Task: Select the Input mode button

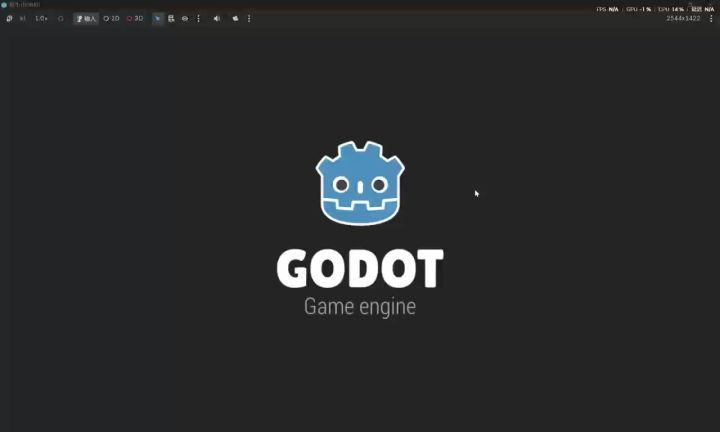Action: pos(86,18)
